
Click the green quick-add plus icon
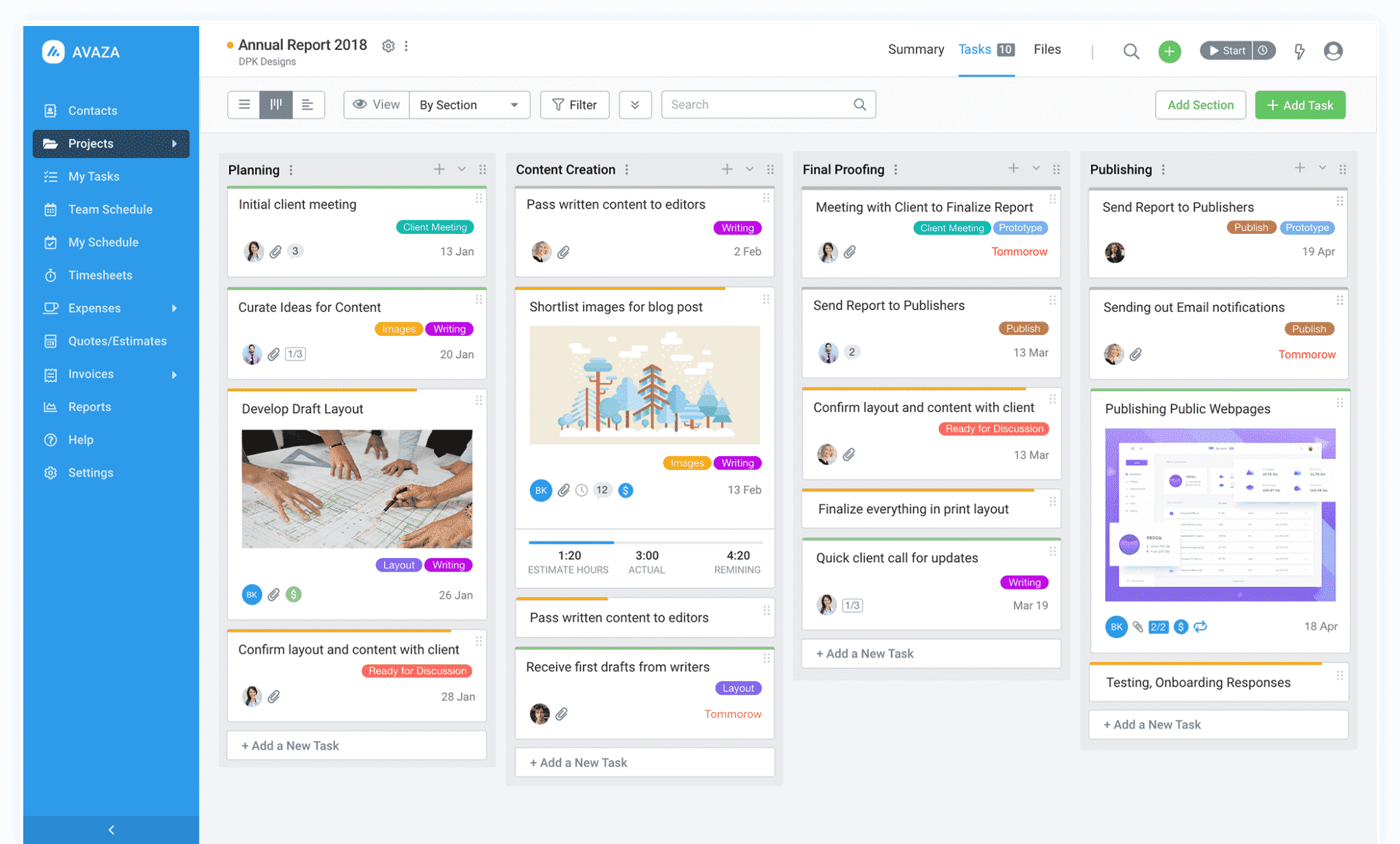1169,51
